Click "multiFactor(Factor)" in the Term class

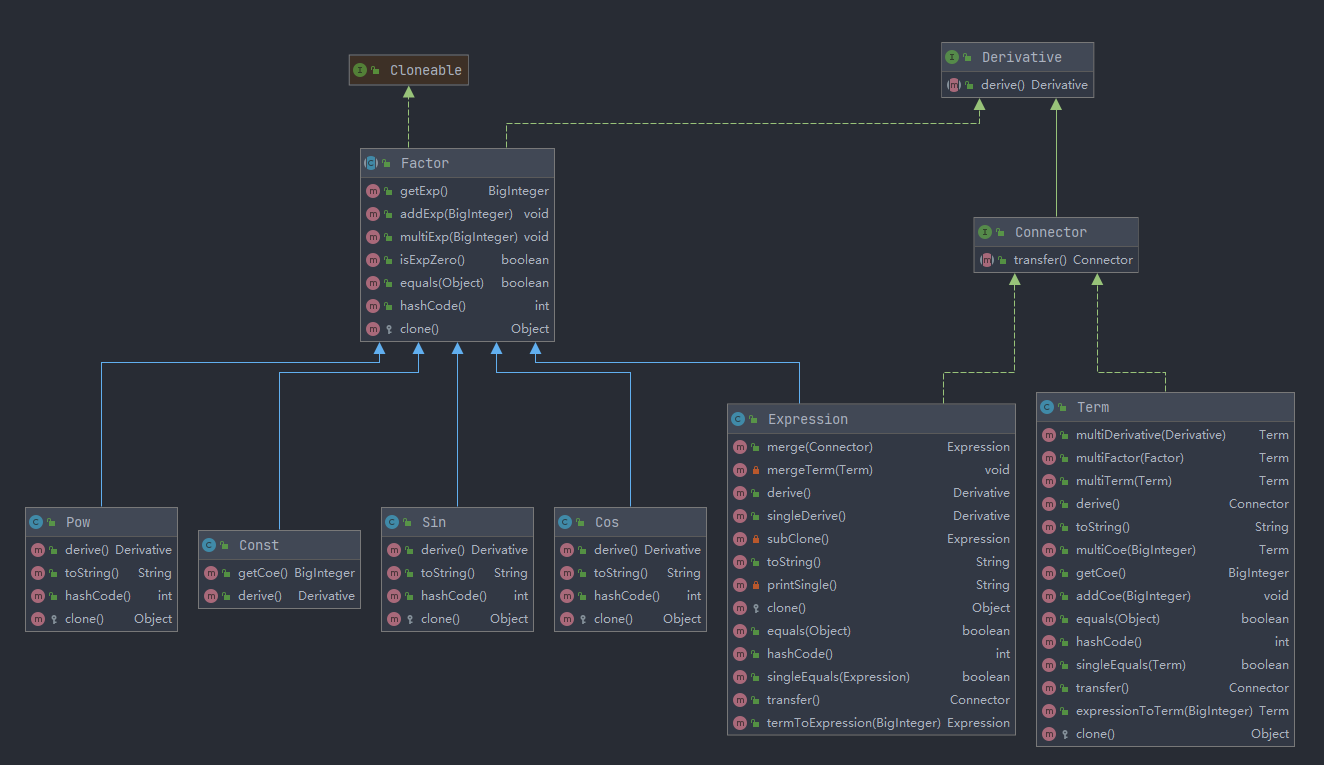click(1129, 458)
